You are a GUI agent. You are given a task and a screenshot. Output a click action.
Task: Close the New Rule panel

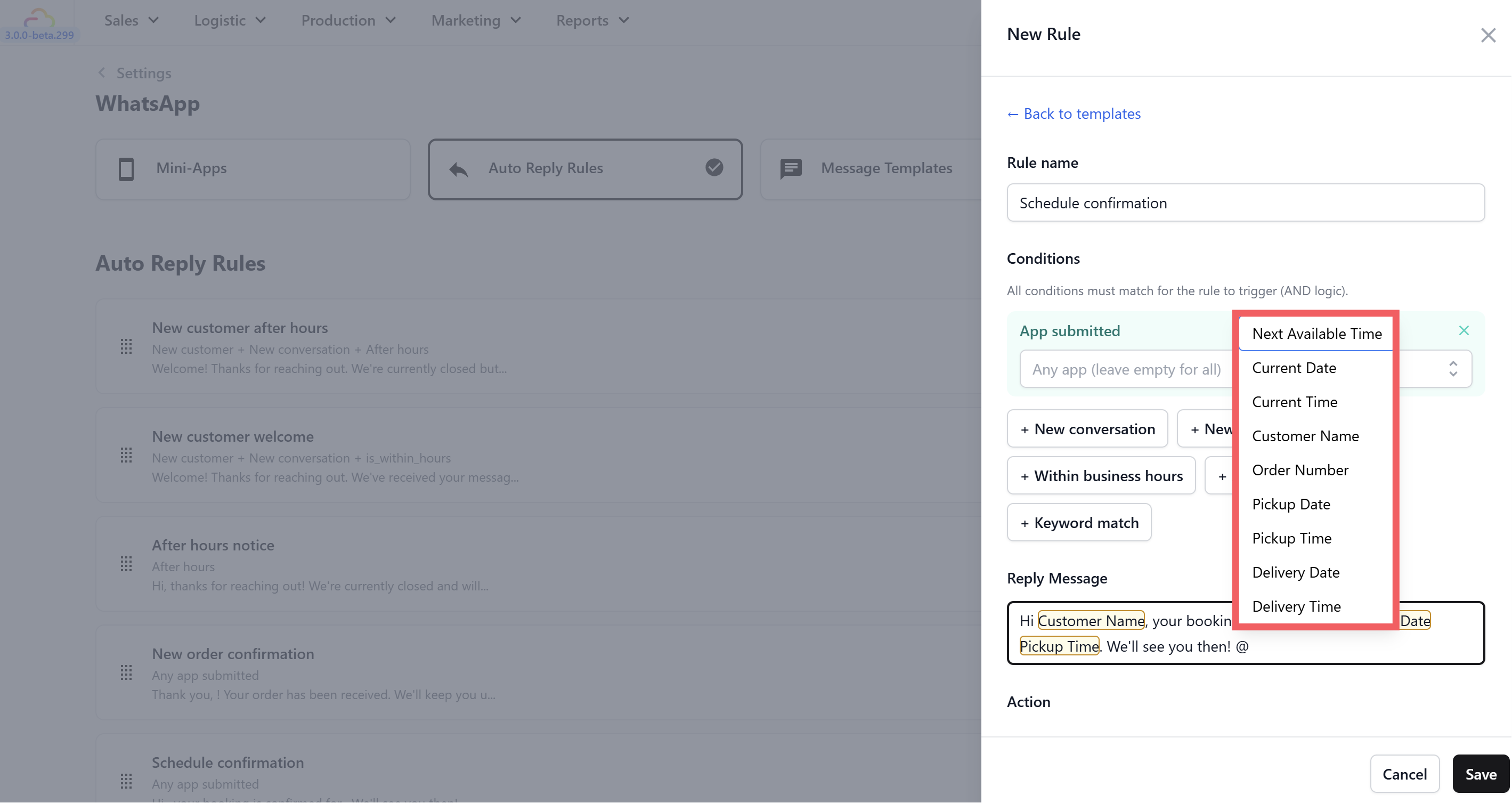point(1487,35)
